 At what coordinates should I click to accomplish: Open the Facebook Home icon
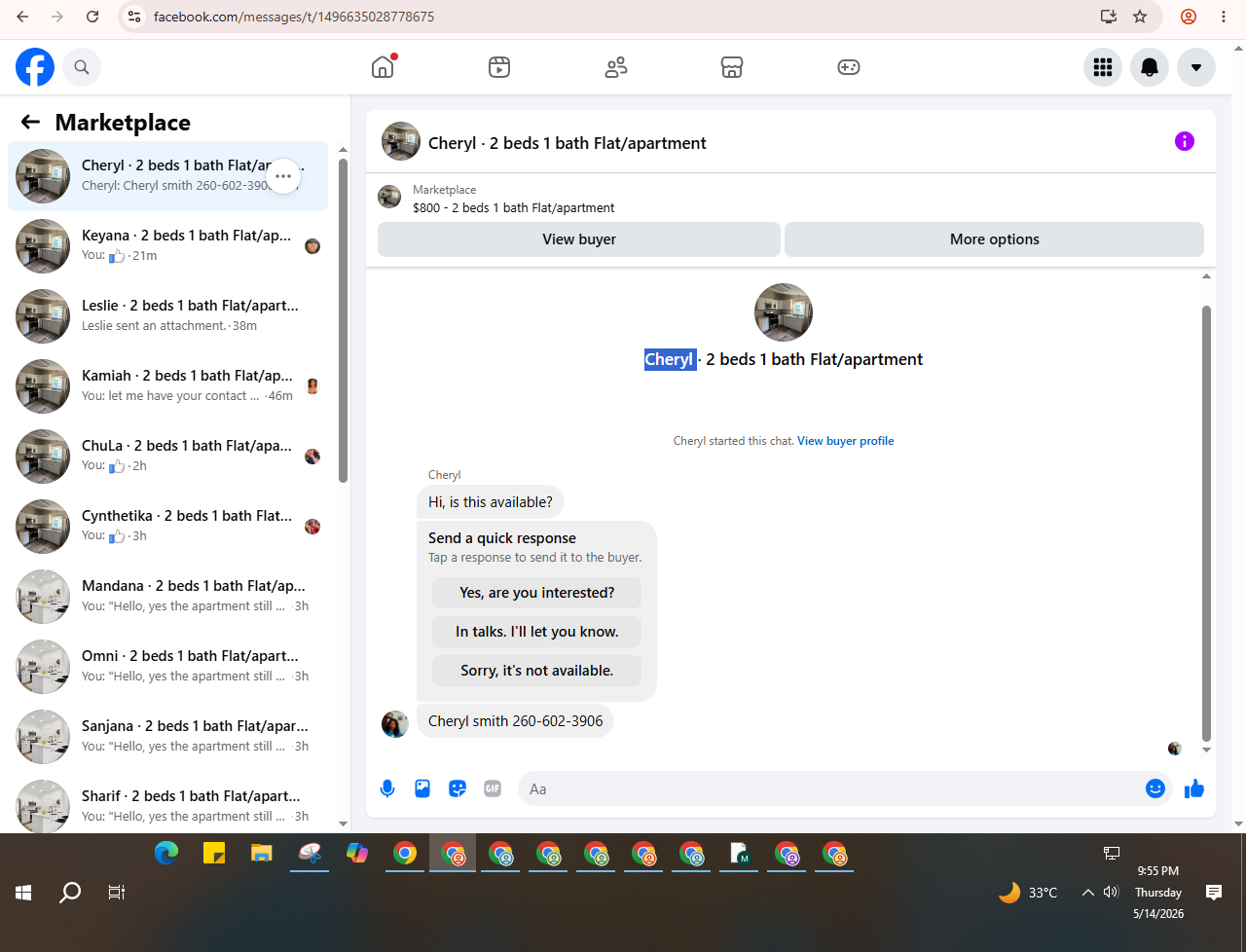tap(383, 67)
